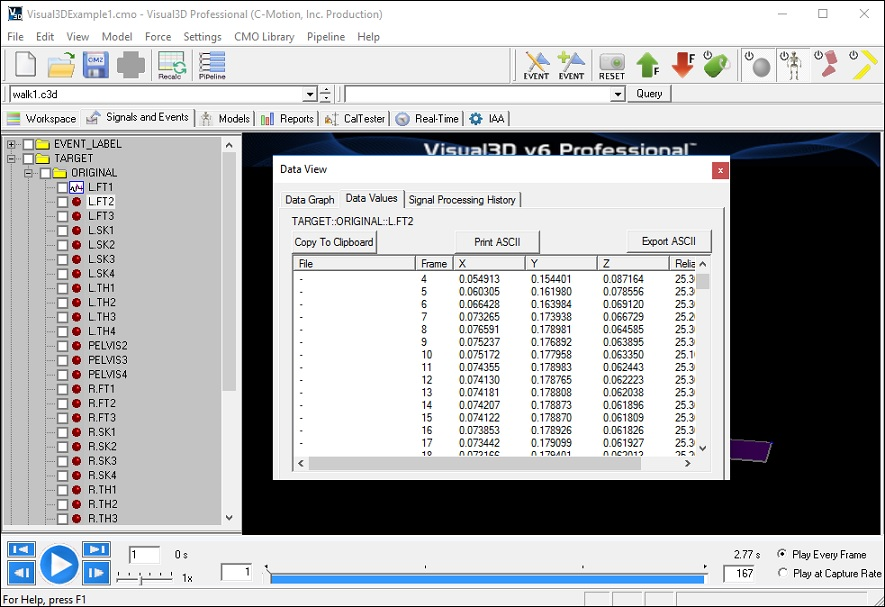Check the TARGET folder checkbox

(x=28, y=159)
